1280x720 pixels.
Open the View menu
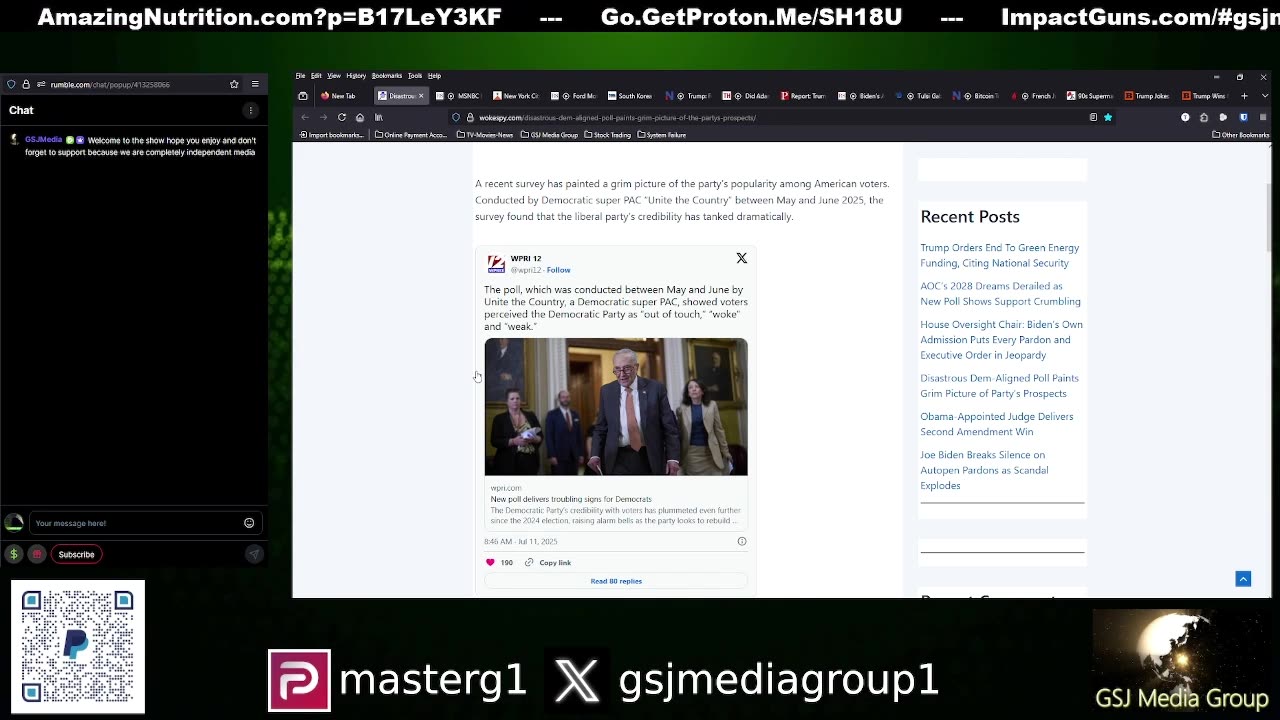[x=334, y=76]
